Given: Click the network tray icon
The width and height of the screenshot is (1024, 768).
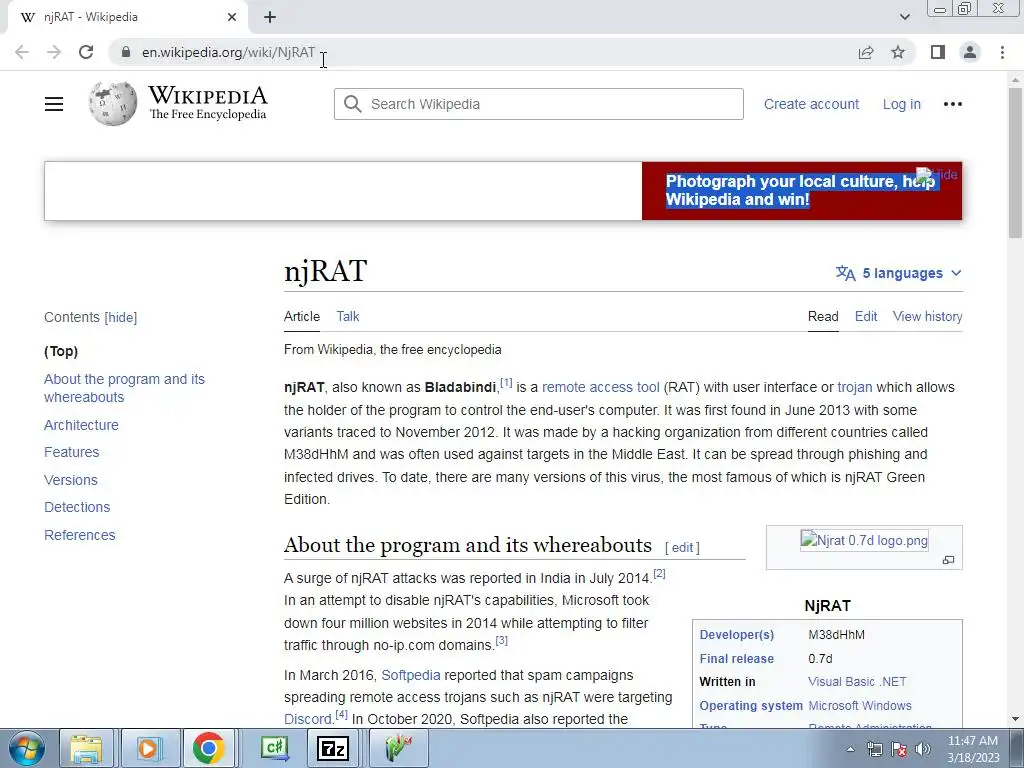Looking at the screenshot, I should (874, 749).
